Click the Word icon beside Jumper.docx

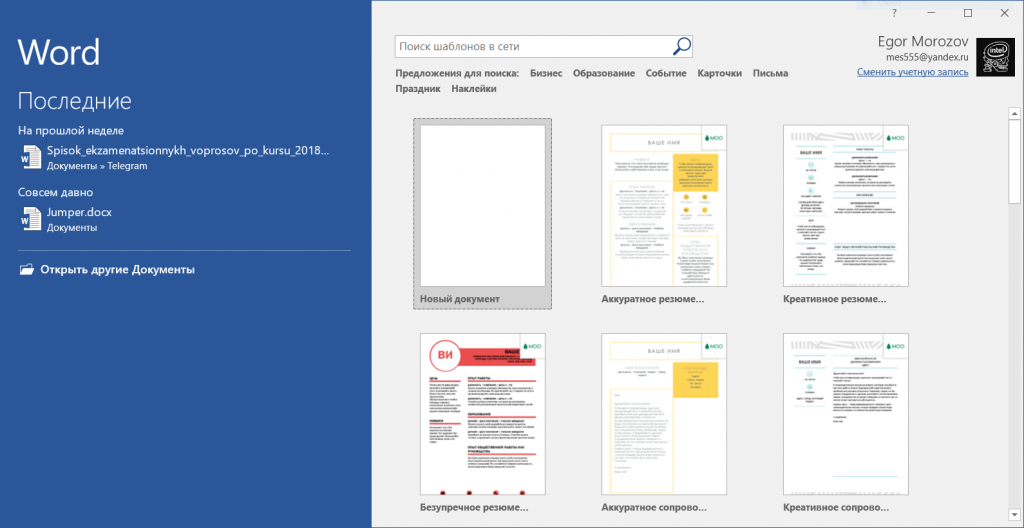tap(31, 219)
